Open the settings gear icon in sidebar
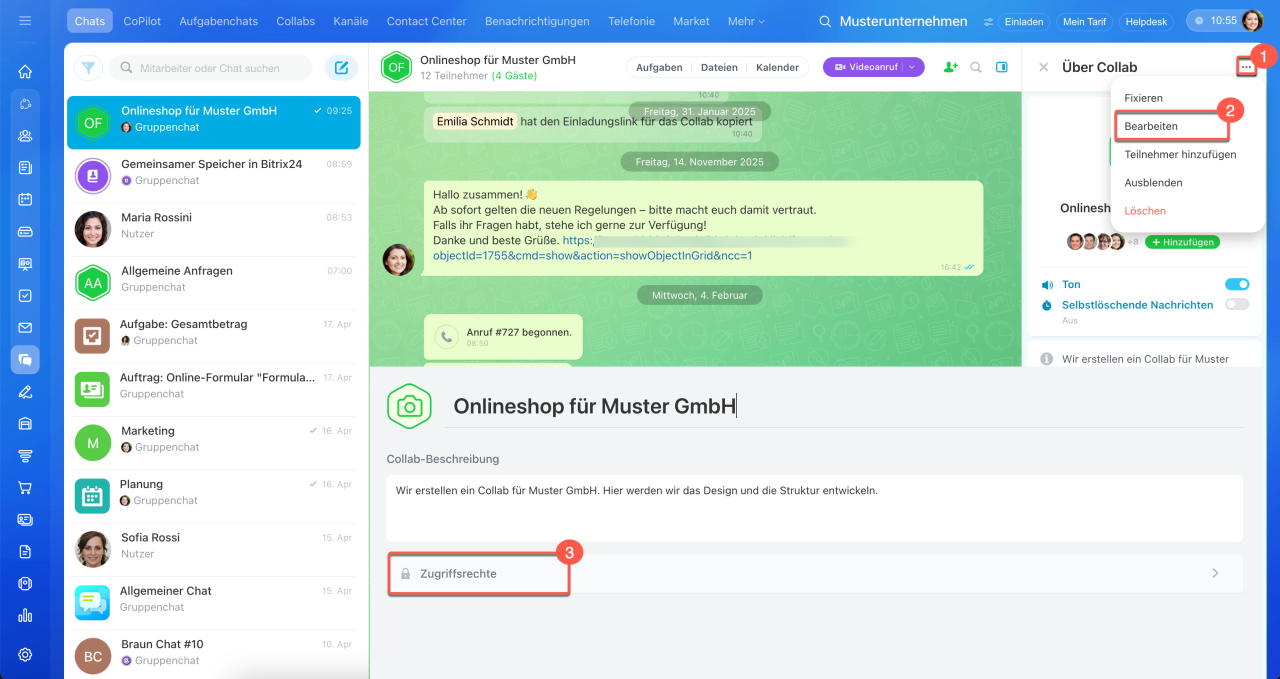Viewport: 1280px width, 679px height. 25,655
